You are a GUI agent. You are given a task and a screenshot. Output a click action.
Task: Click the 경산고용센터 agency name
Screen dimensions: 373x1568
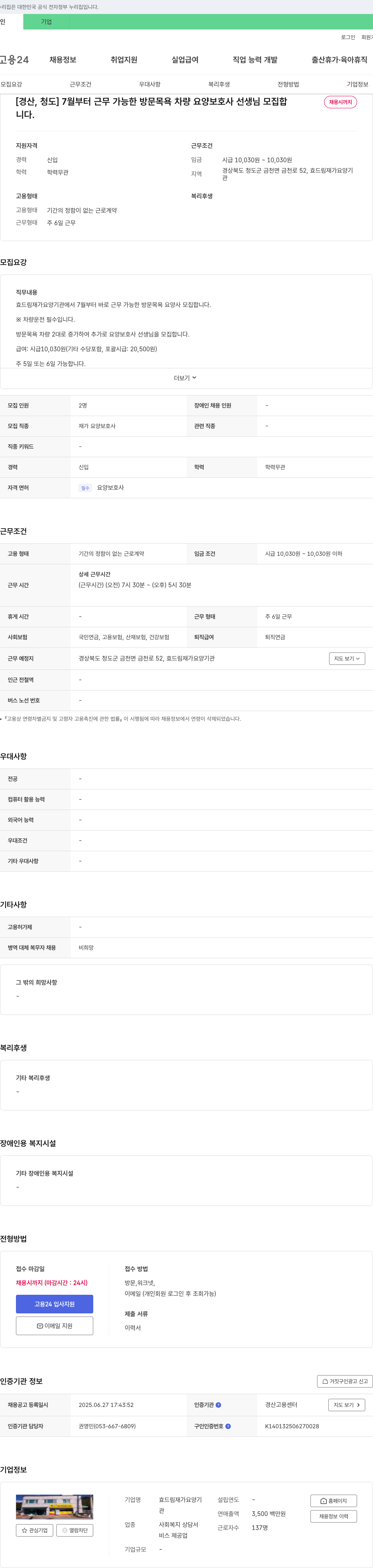(281, 1405)
